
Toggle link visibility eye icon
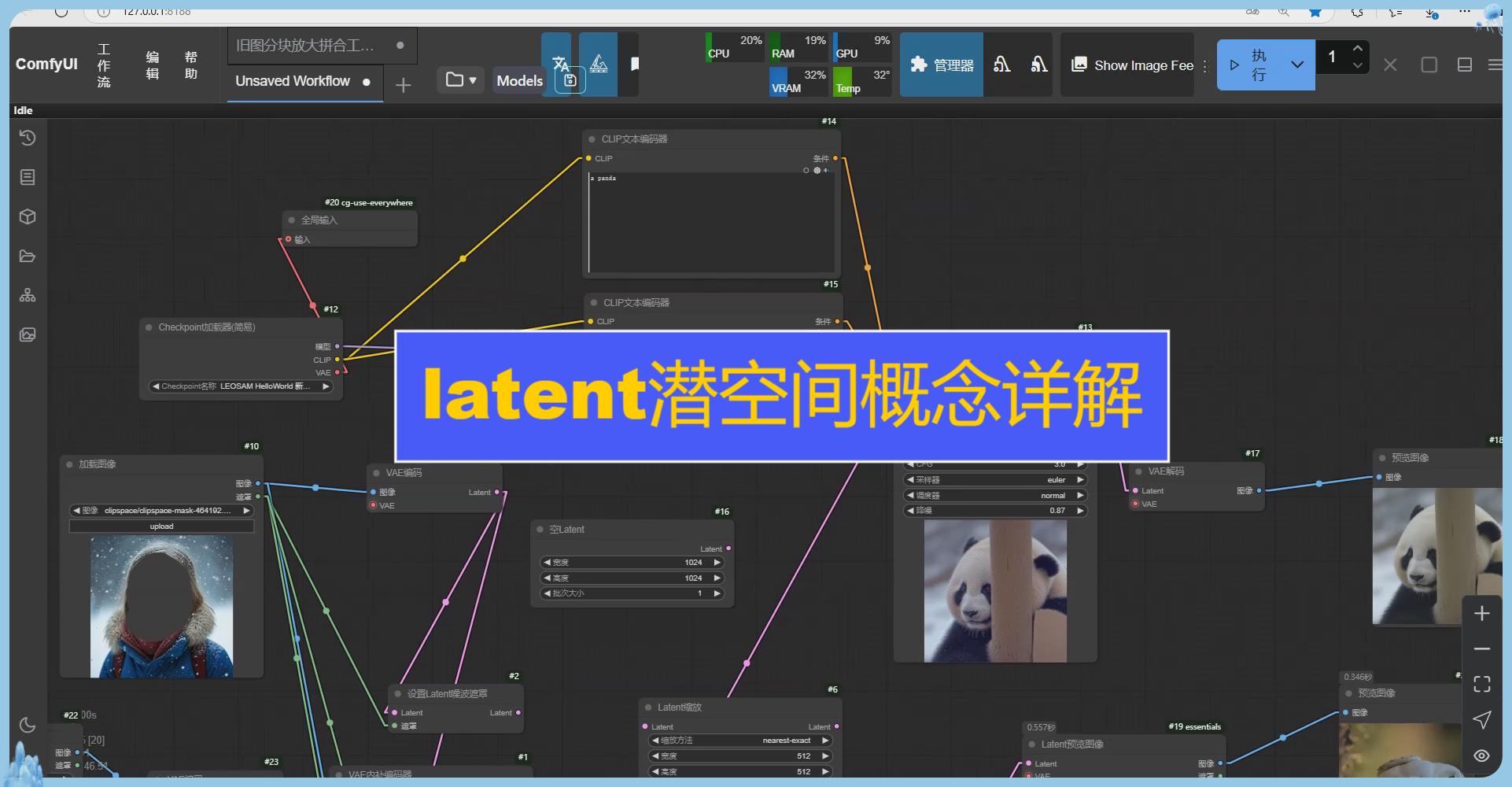click(x=1481, y=756)
